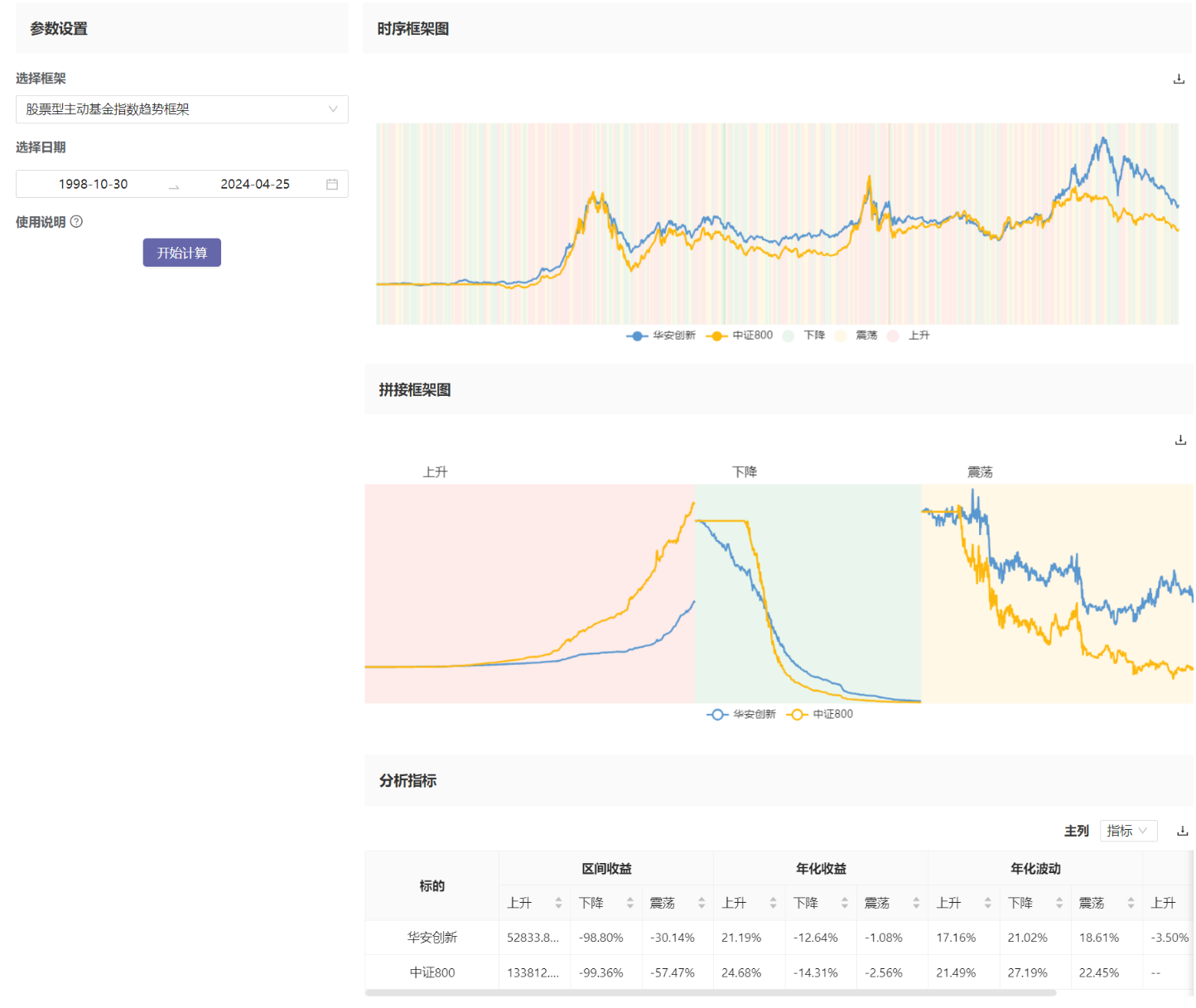Toggle 华安创新 series in 时序框架图 legend
1196x1008 pixels.
click(661, 335)
